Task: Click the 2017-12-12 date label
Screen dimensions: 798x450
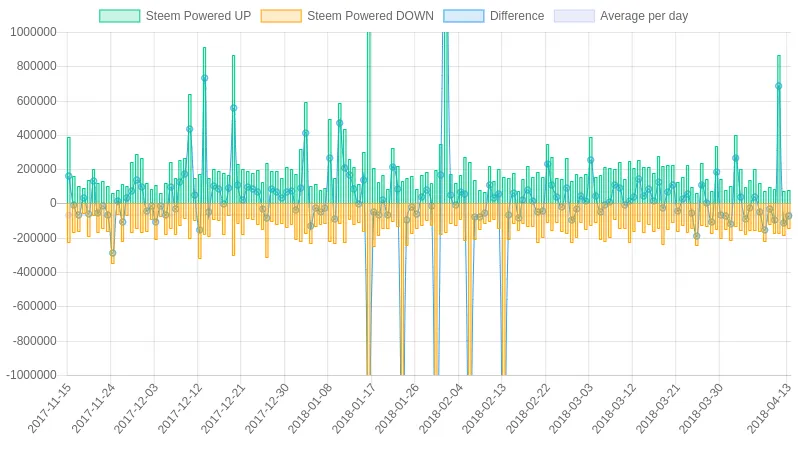Action: click(180, 408)
